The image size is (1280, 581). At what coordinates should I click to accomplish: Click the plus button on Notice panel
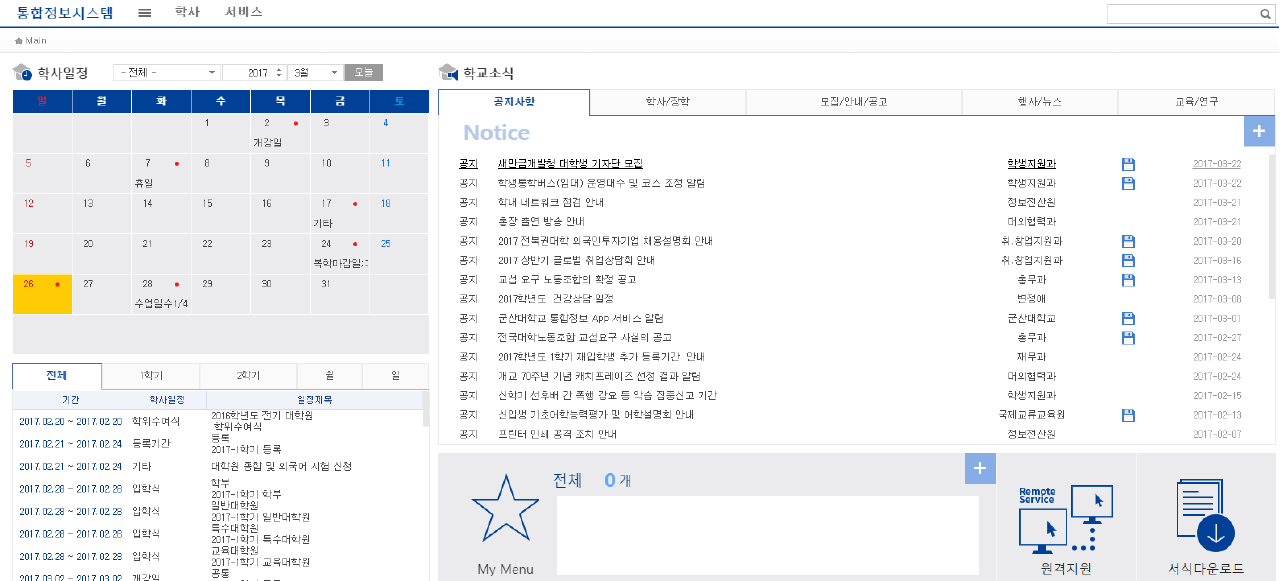click(x=1259, y=130)
